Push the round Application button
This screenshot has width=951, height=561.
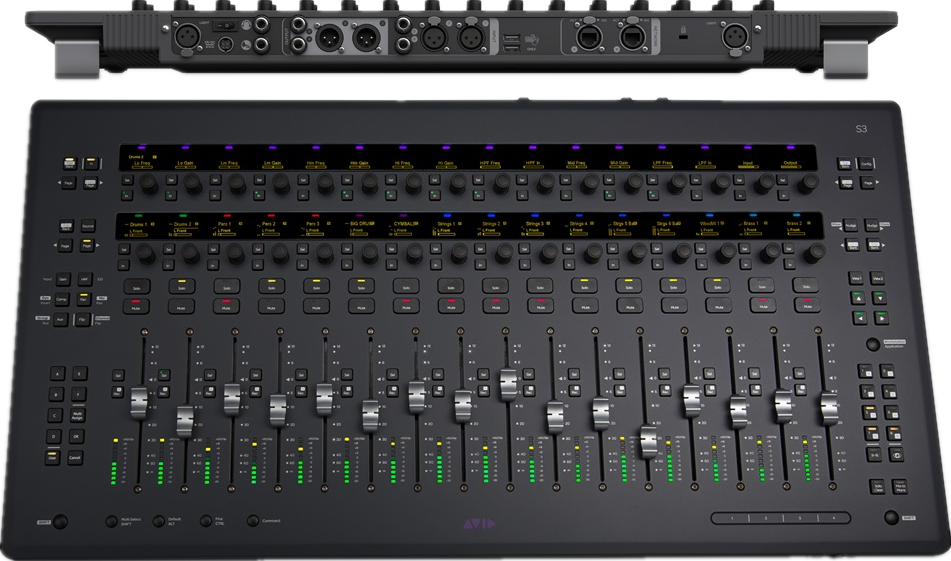(873, 344)
